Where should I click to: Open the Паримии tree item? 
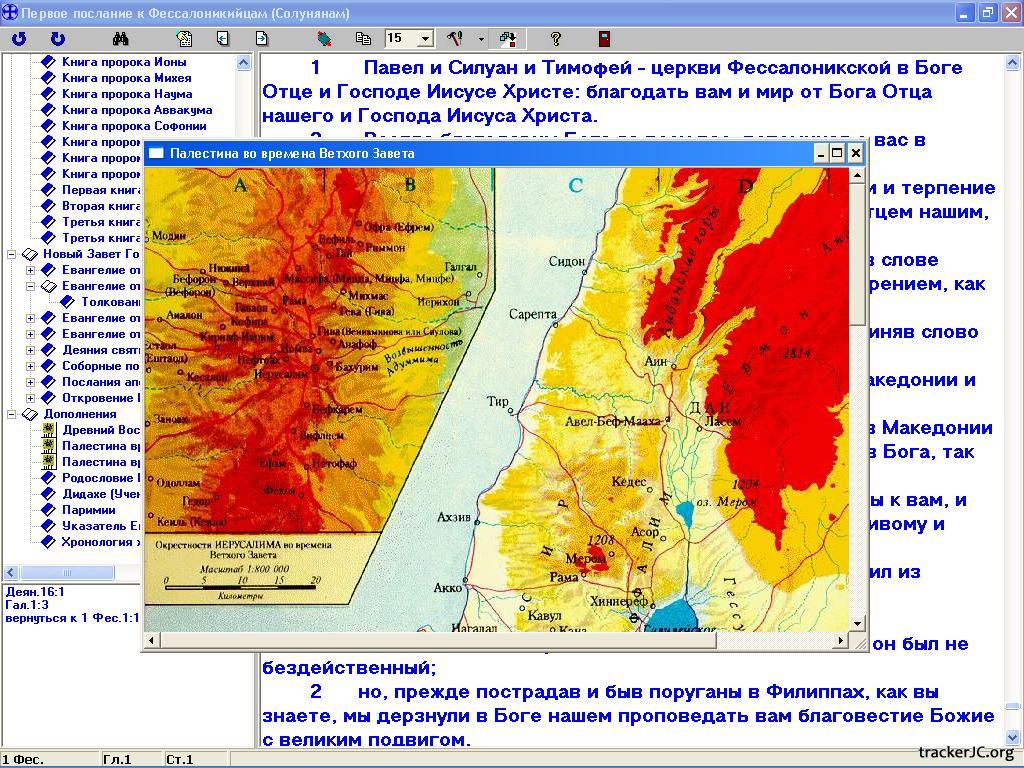88,510
